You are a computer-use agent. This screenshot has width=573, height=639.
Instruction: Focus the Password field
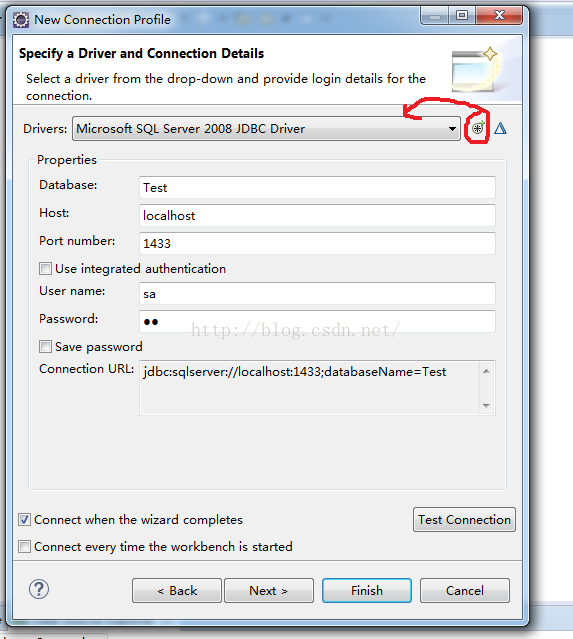317,321
